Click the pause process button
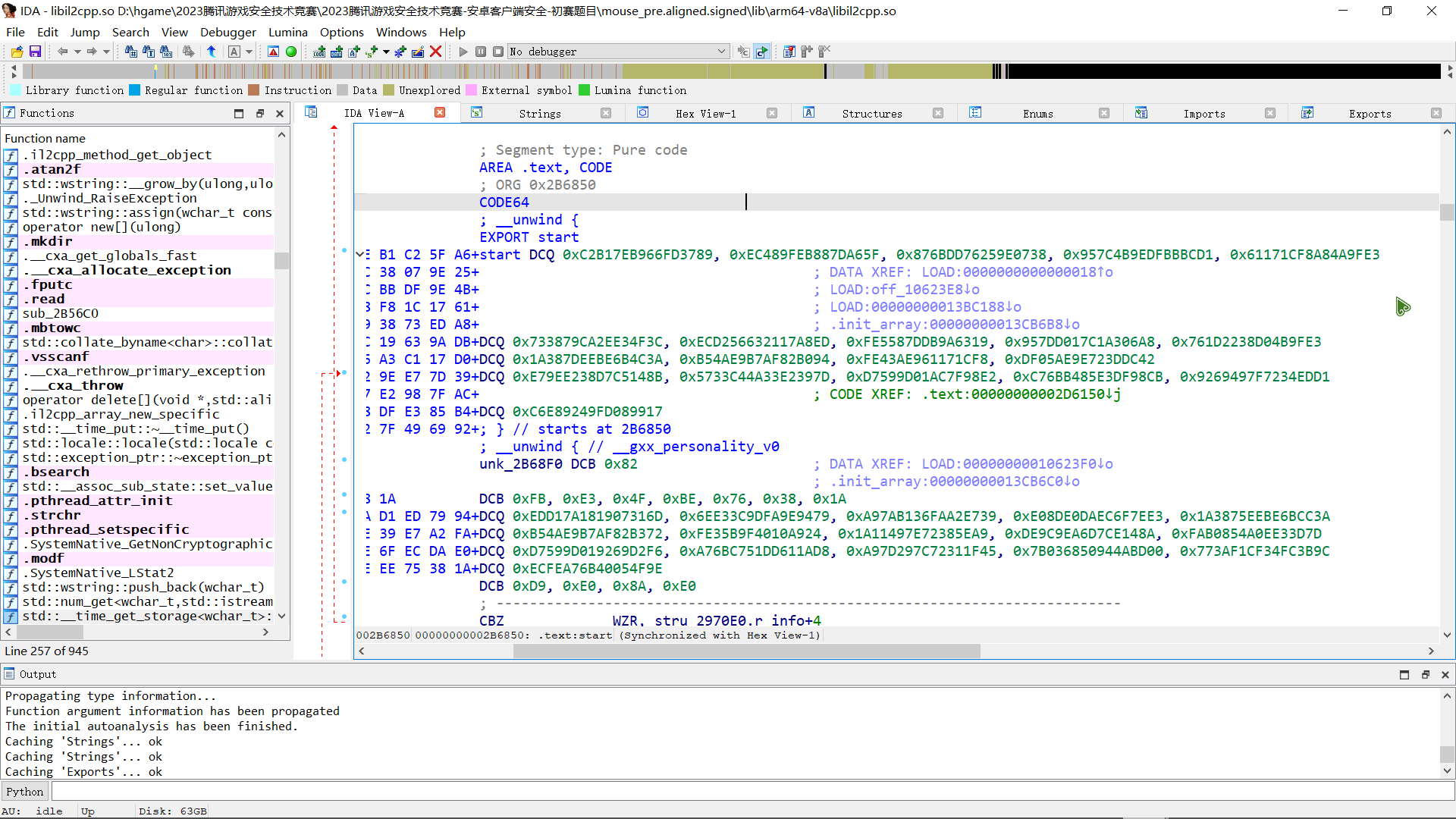The image size is (1456, 819). (481, 52)
